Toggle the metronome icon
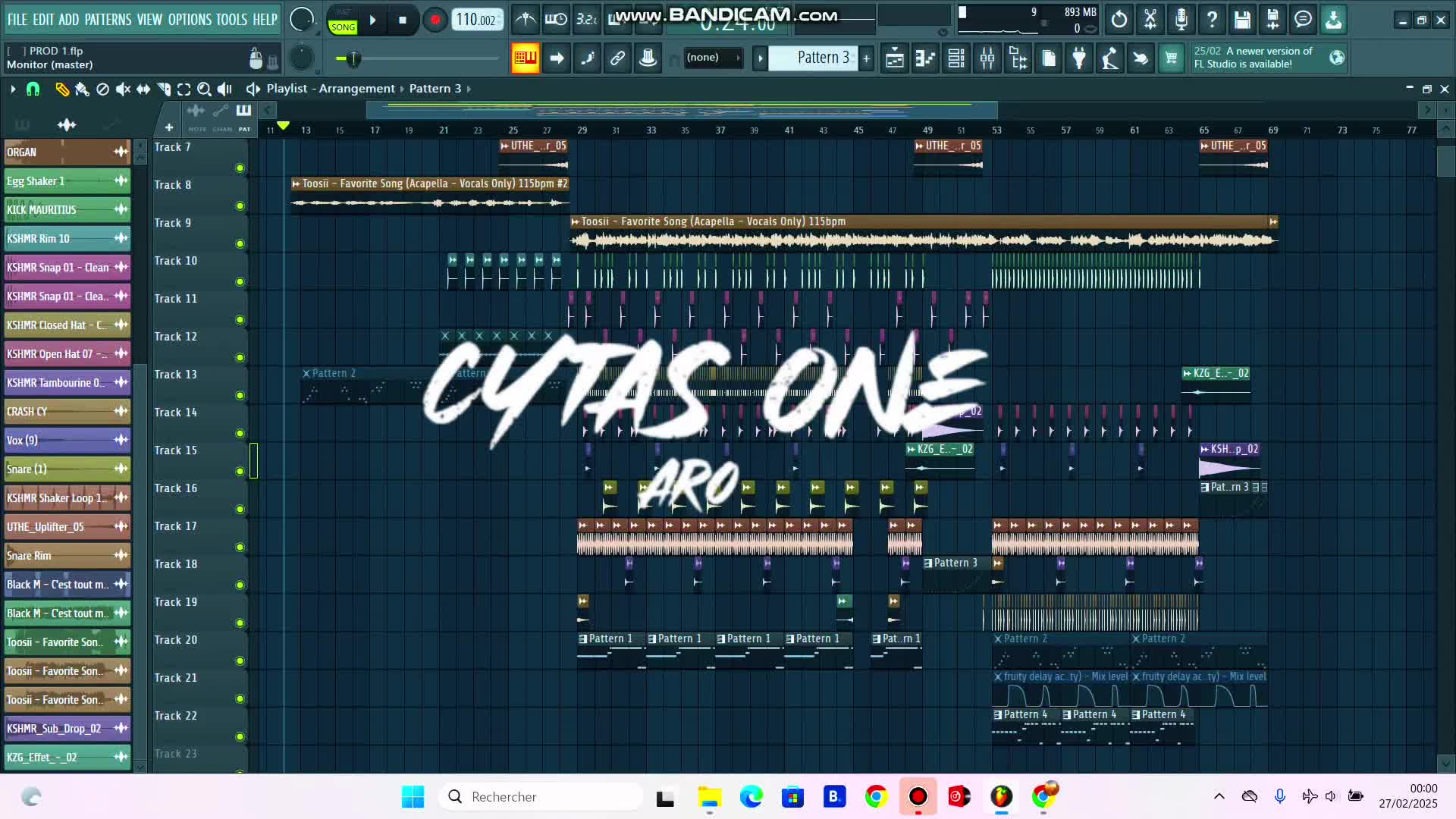This screenshot has height=819, width=1456. point(525,20)
